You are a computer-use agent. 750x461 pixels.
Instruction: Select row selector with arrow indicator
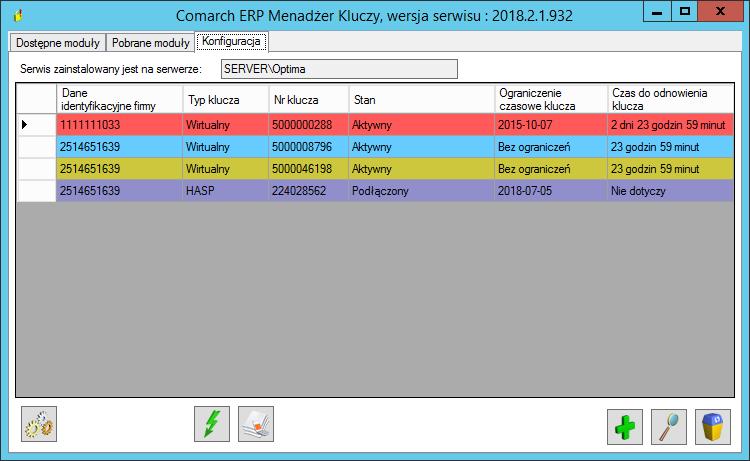36,125
